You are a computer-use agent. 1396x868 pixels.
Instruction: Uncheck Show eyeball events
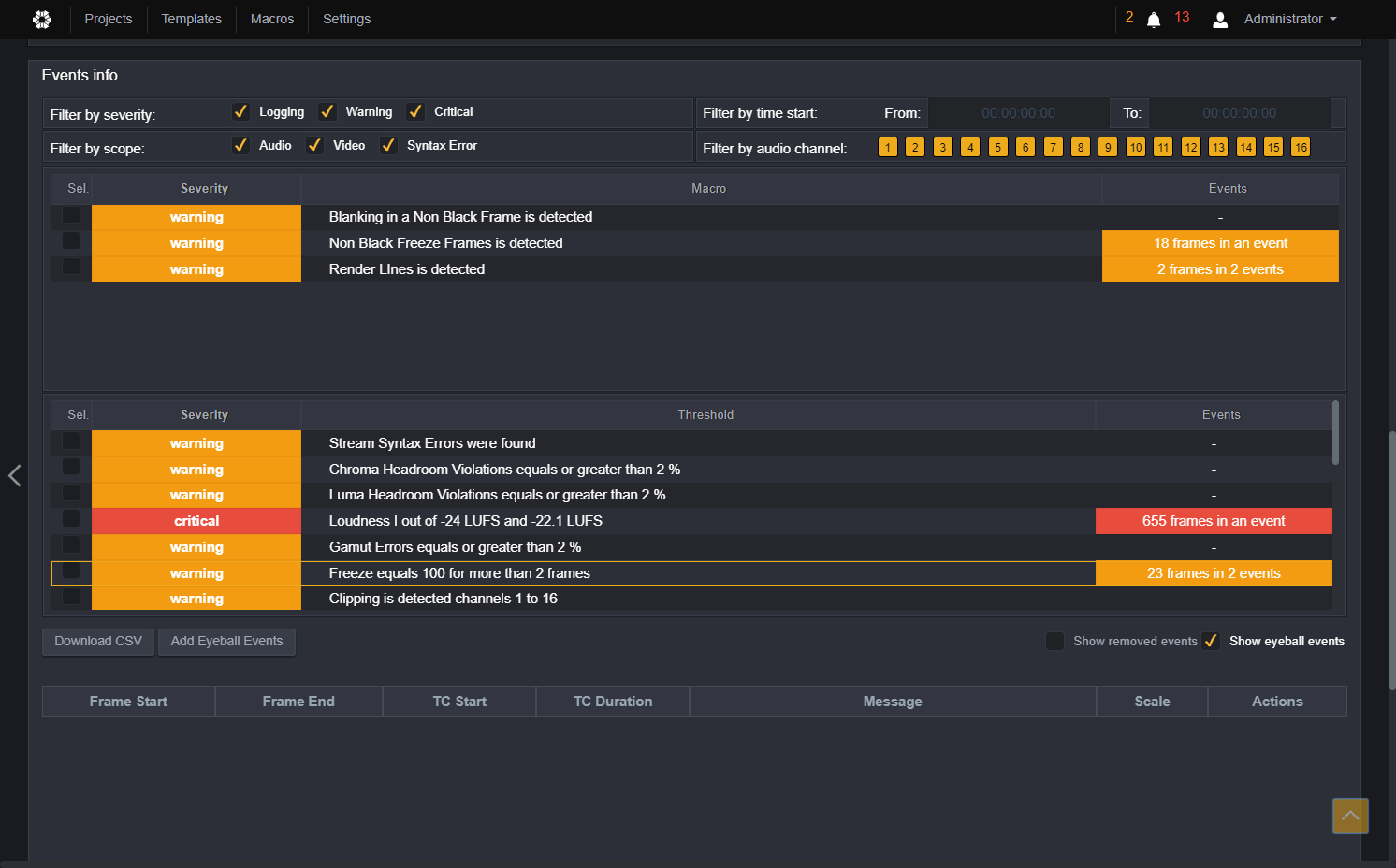(1211, 641)
